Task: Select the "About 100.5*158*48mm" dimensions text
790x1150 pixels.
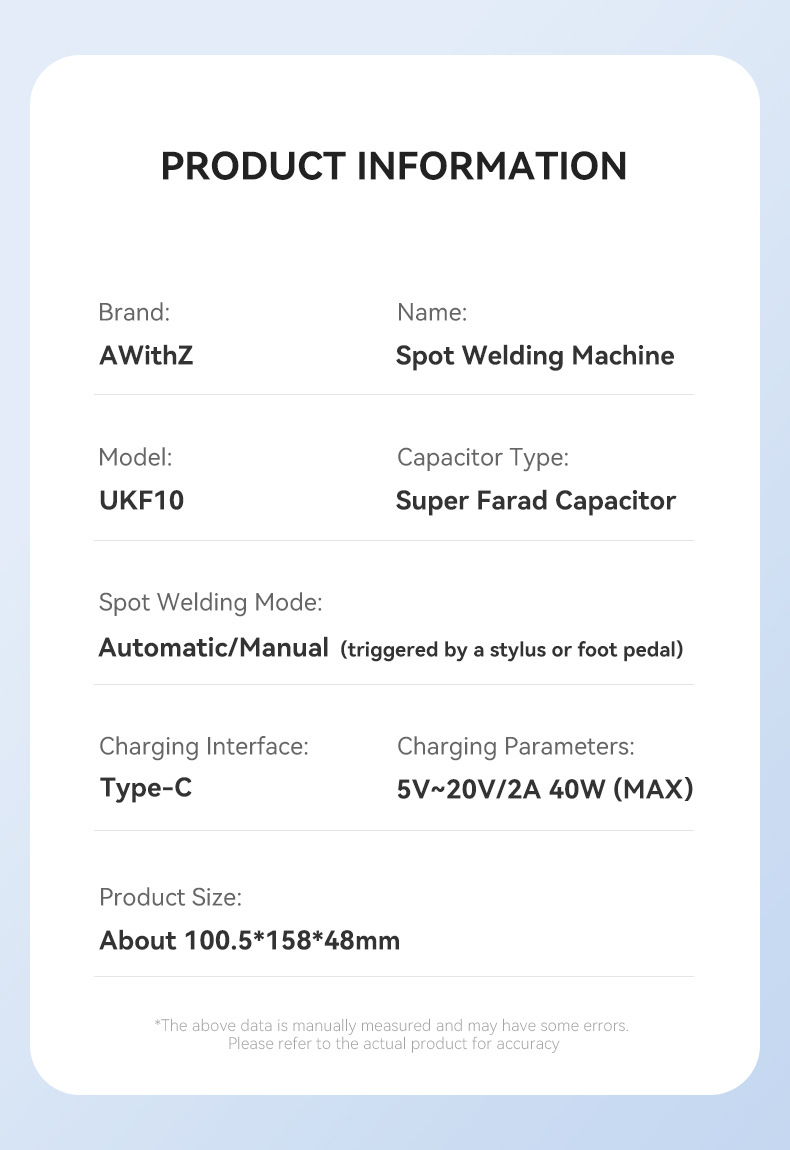Action: (x=249, y=941)
